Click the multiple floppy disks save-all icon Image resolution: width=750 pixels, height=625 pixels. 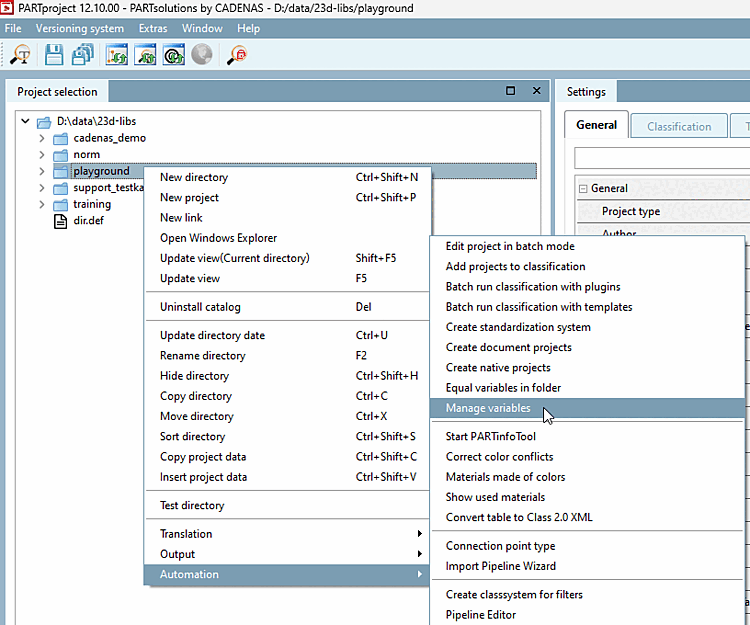(x=82, y=56)
